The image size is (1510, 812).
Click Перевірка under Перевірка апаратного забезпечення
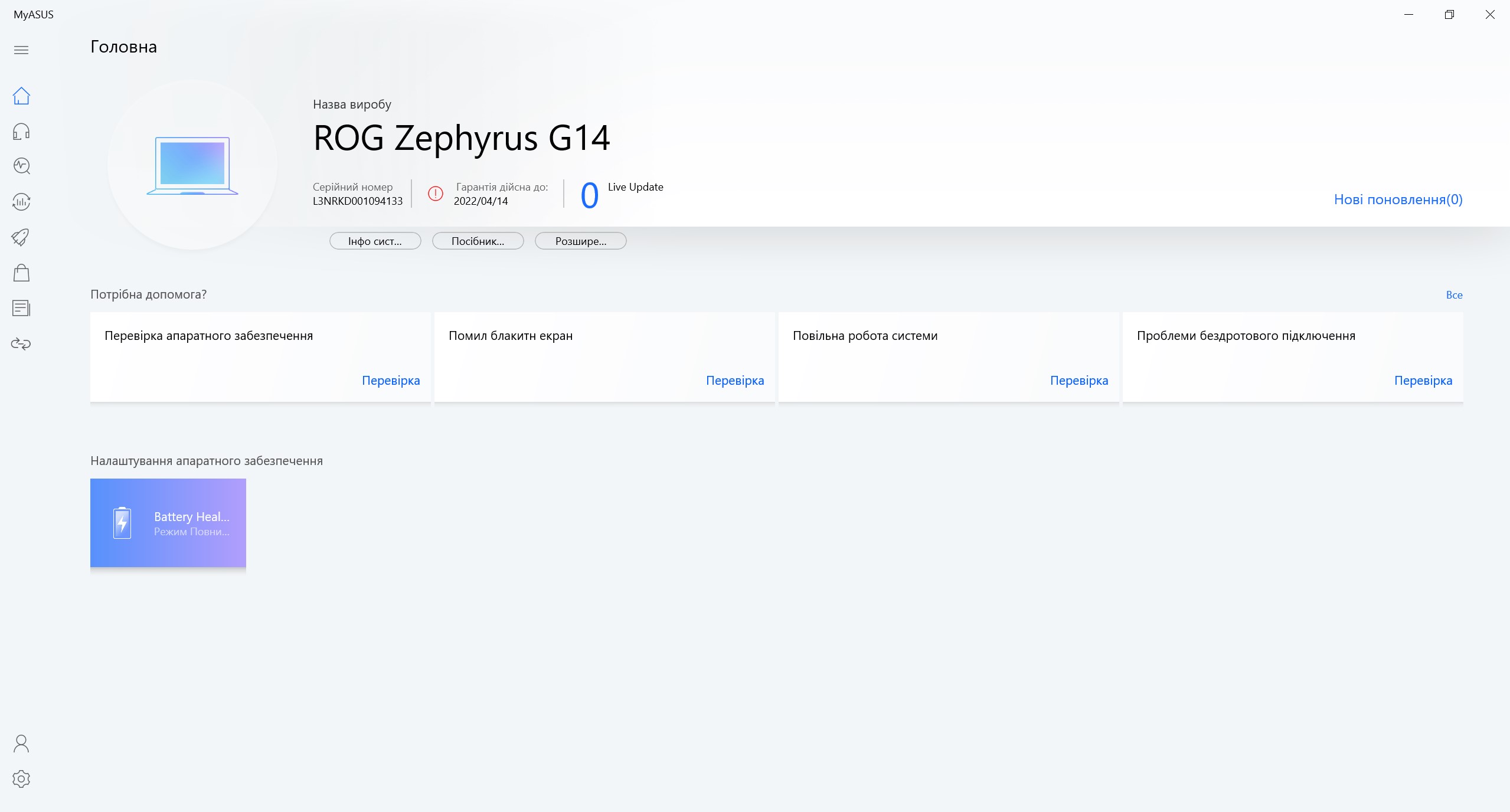pos(391,381)
